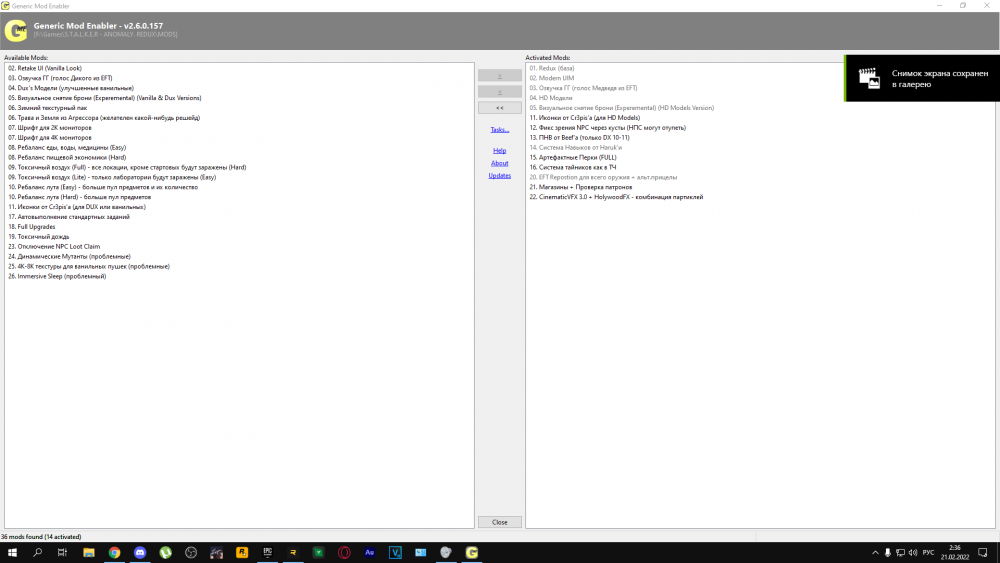Select activated '21. Магазины + Проверка патронов'
This screenshot has height=563, width=1000.
click(x=580, y=187)
